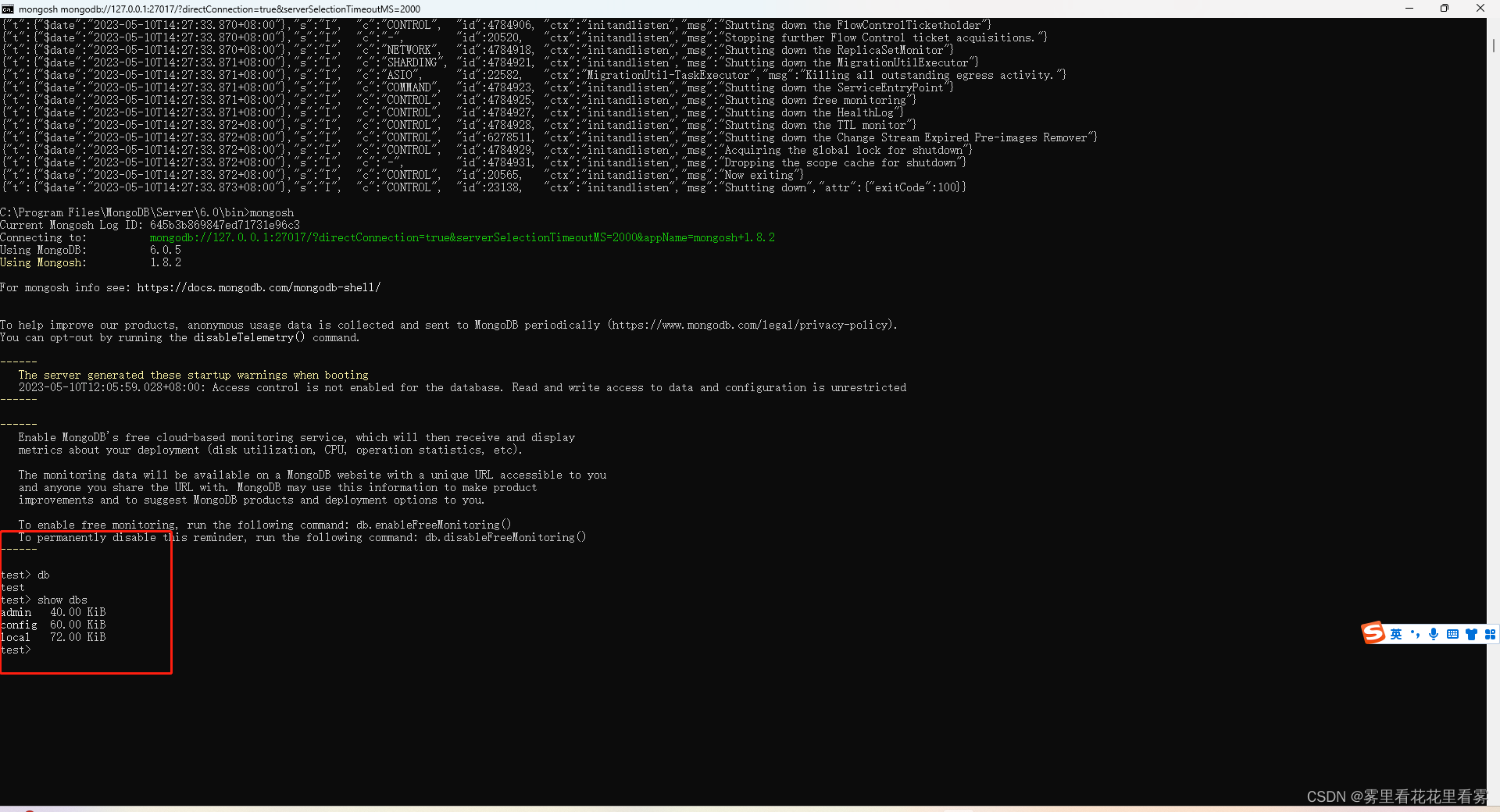Click the yellow startup warnings heading
Image resolution: width=1500 pixels, height=812 pixels.
click(194, 375)
